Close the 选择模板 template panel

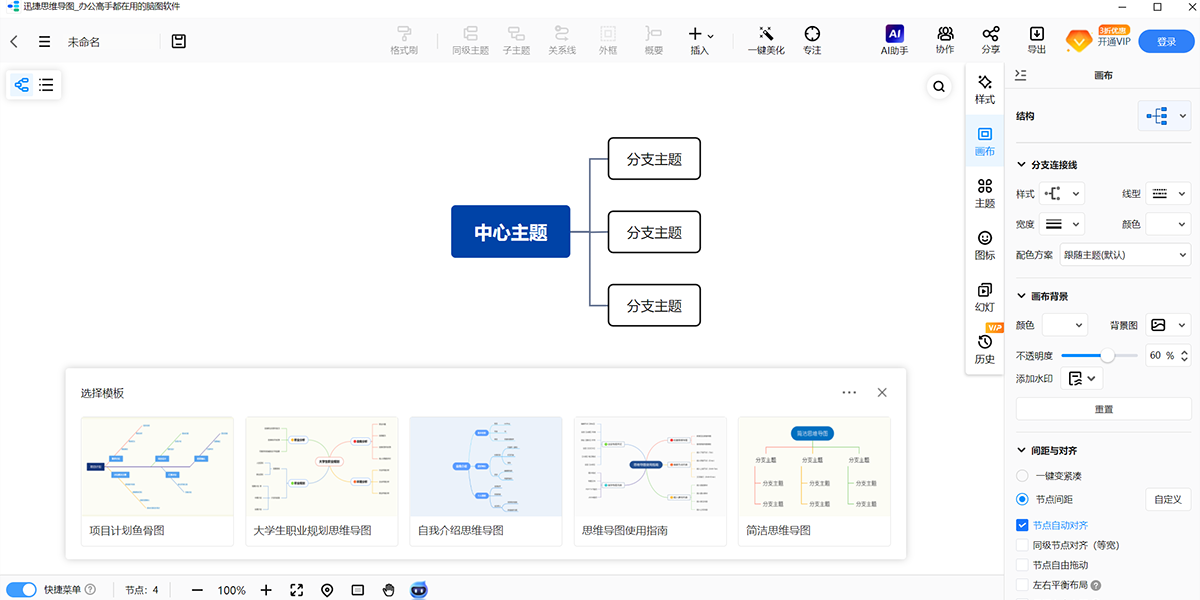pos(882,393)
